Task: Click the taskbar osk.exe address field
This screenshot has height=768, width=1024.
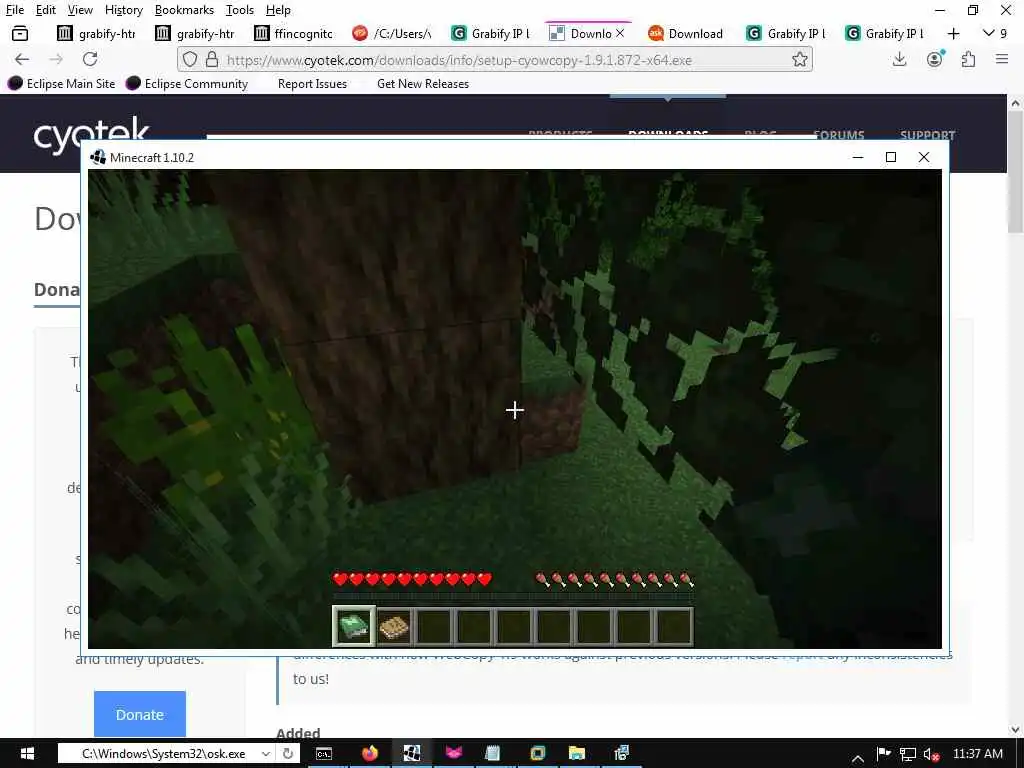Action: tap(163, 753)
